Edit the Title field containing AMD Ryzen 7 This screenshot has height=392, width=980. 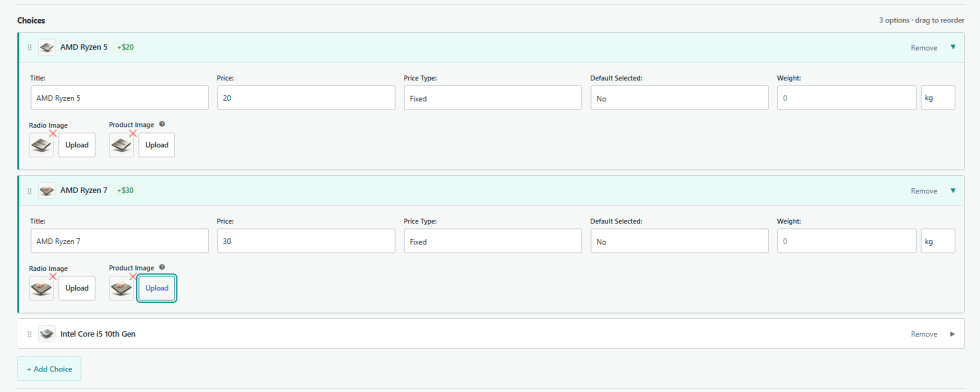[119, 241]
